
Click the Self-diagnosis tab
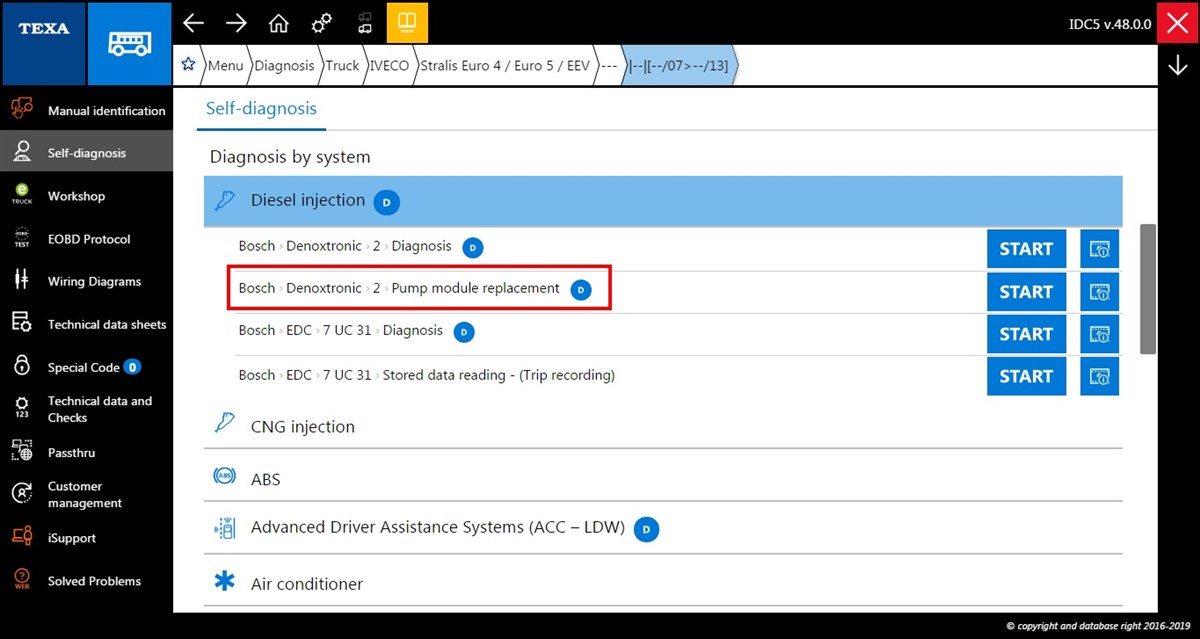pos(261,108)
